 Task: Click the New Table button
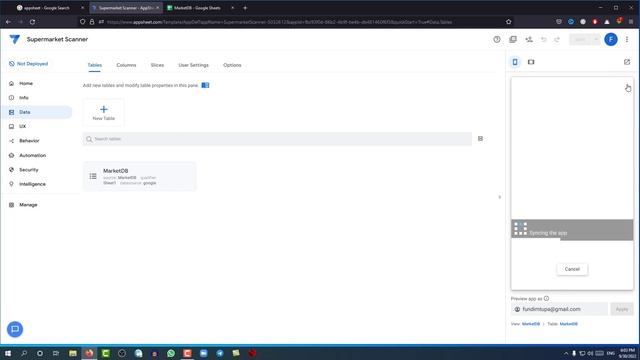pyautogui.click(x=104, y=113)
